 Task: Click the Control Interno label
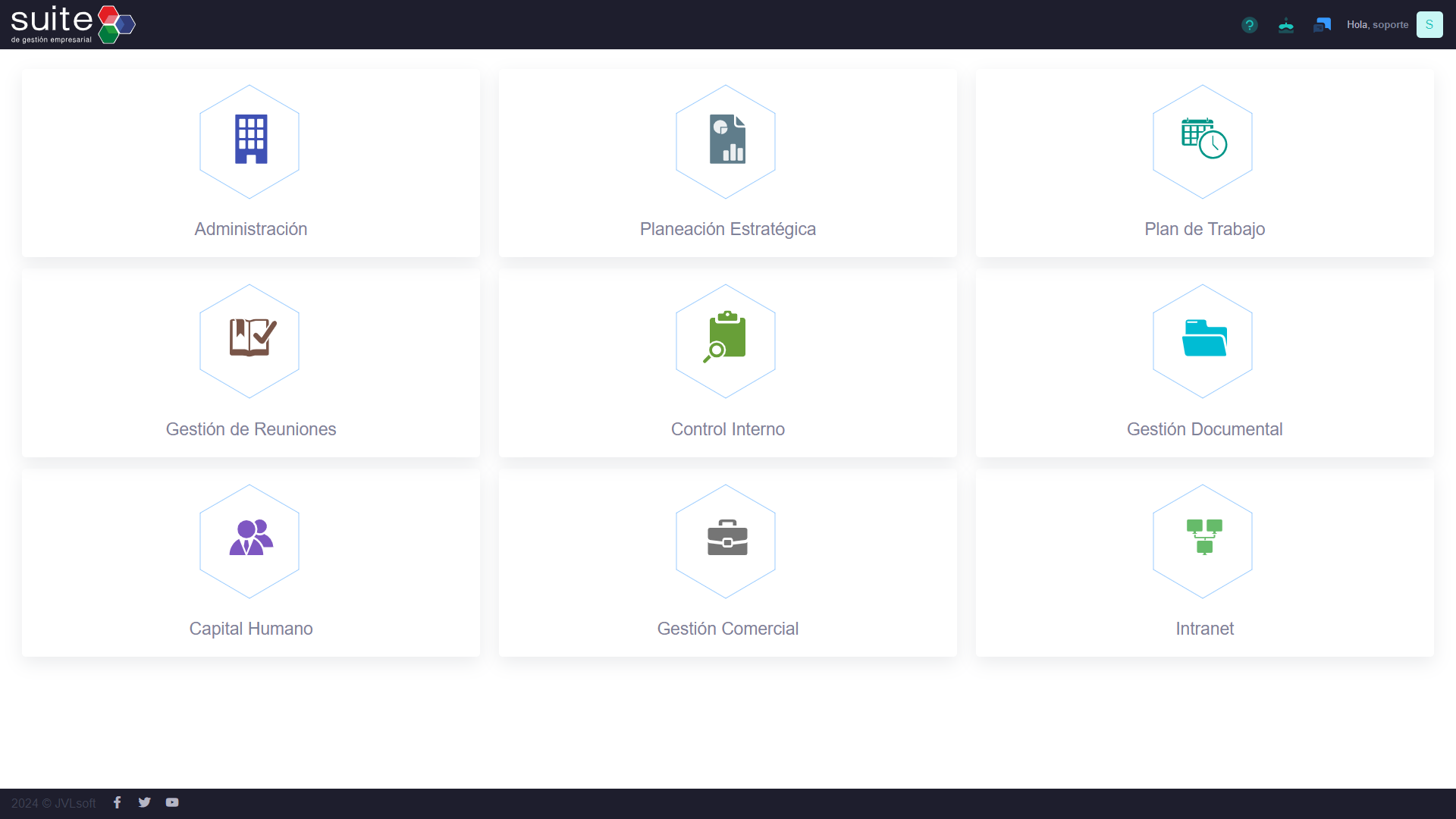pos(728,429)
